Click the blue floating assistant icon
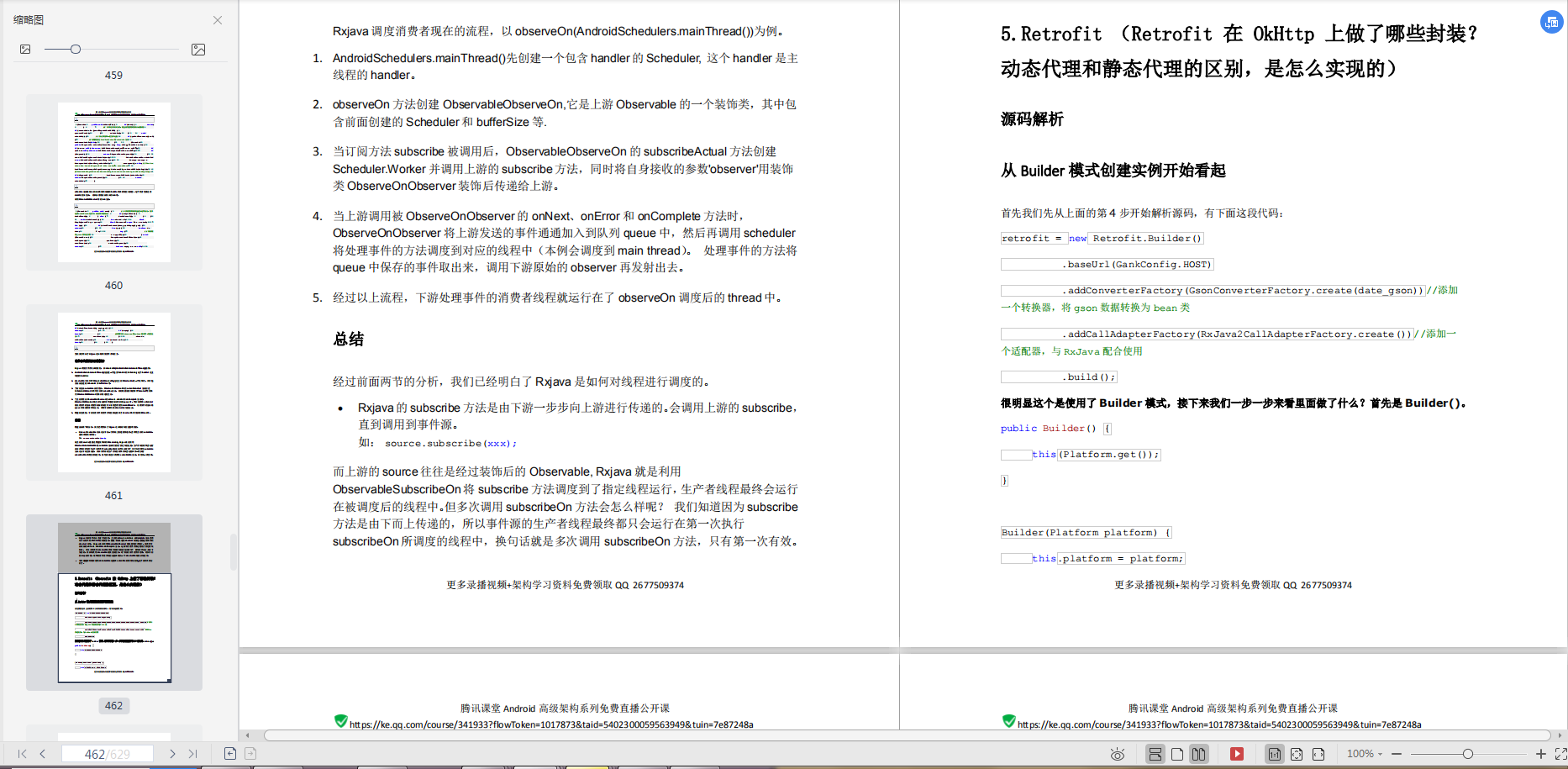Screen dimensions: 1568x769 pyautogui.click(x=1551, y=23)
